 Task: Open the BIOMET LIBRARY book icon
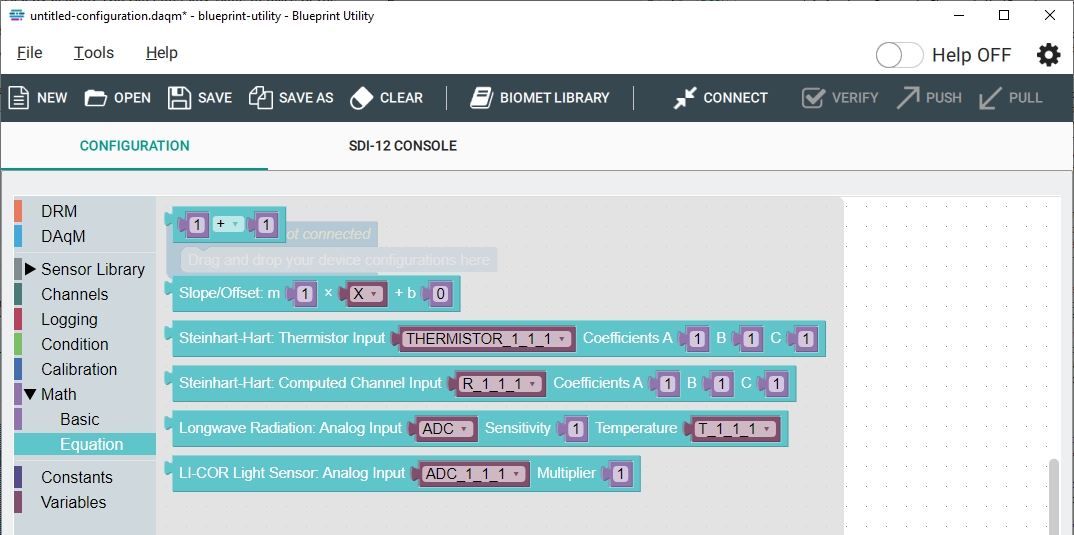click(x=482, y=98)
